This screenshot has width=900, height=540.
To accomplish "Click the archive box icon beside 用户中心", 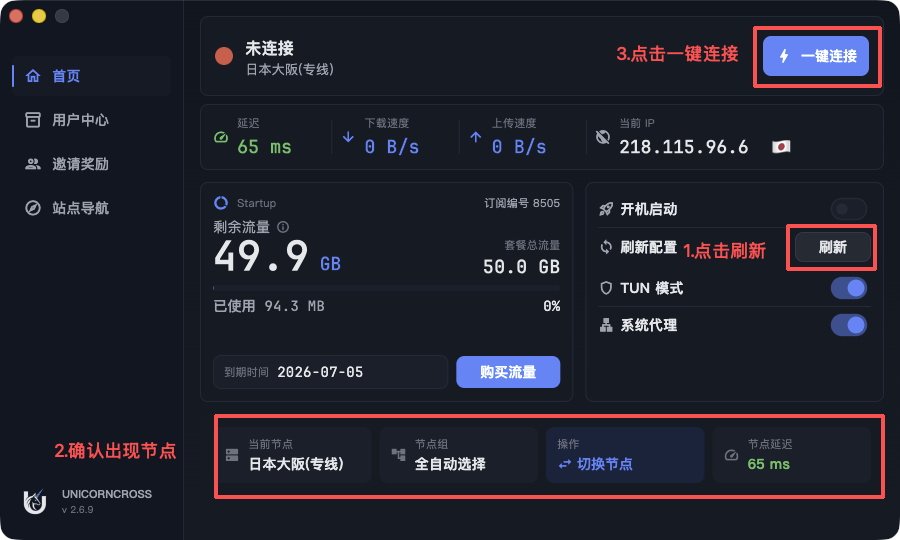I will click(x=33, y=120).
